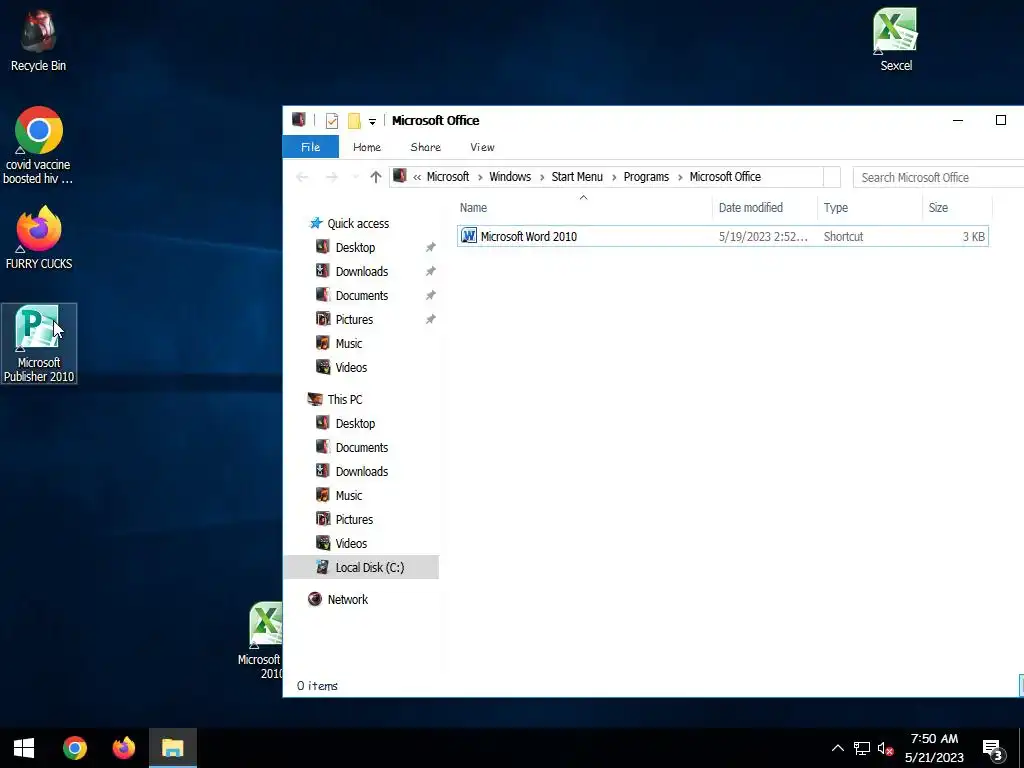Open Videos under This PC
The image size is (1024, 768).
(x=351, y=543)
